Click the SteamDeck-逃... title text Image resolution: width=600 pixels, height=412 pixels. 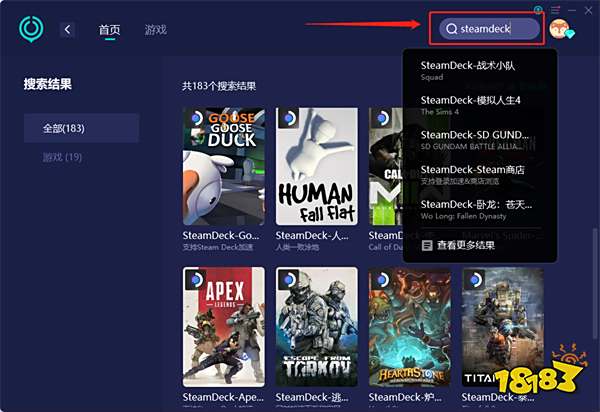312,397
